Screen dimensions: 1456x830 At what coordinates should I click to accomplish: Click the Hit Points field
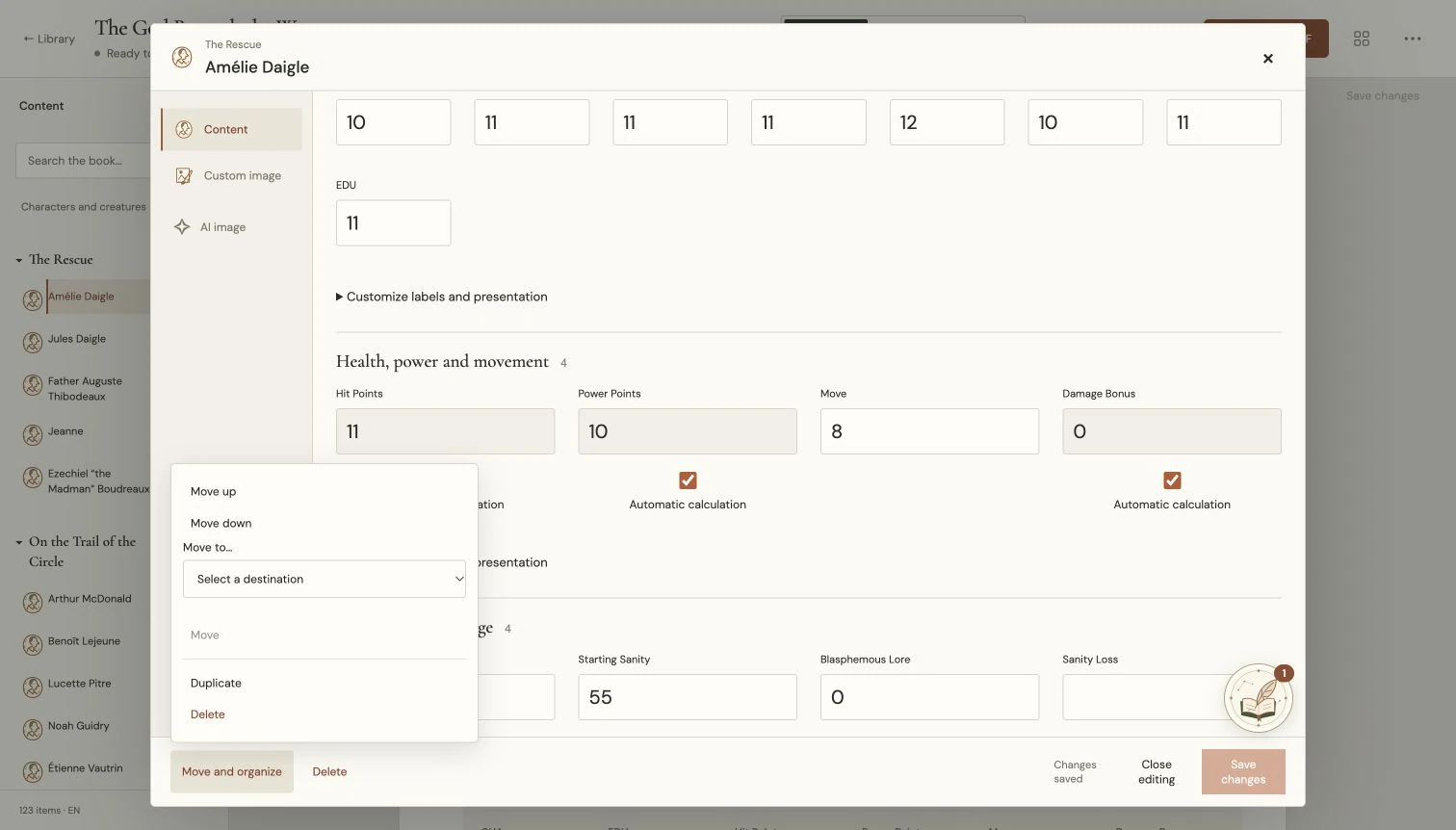445,431
